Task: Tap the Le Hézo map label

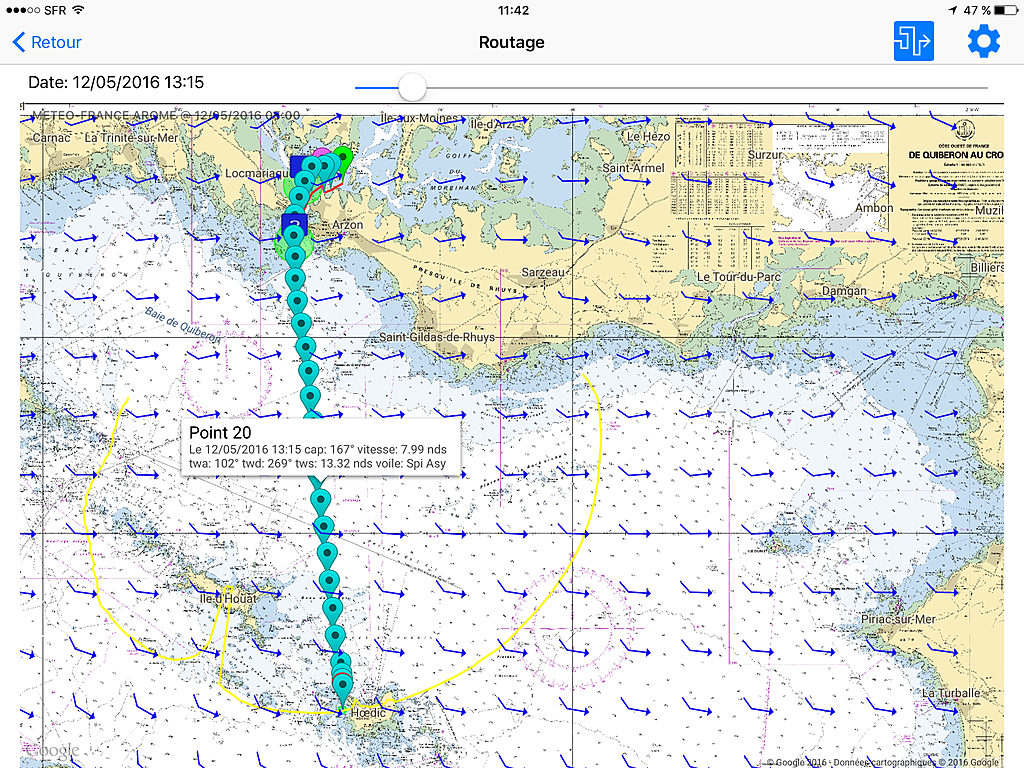Action: coord(648,136)
